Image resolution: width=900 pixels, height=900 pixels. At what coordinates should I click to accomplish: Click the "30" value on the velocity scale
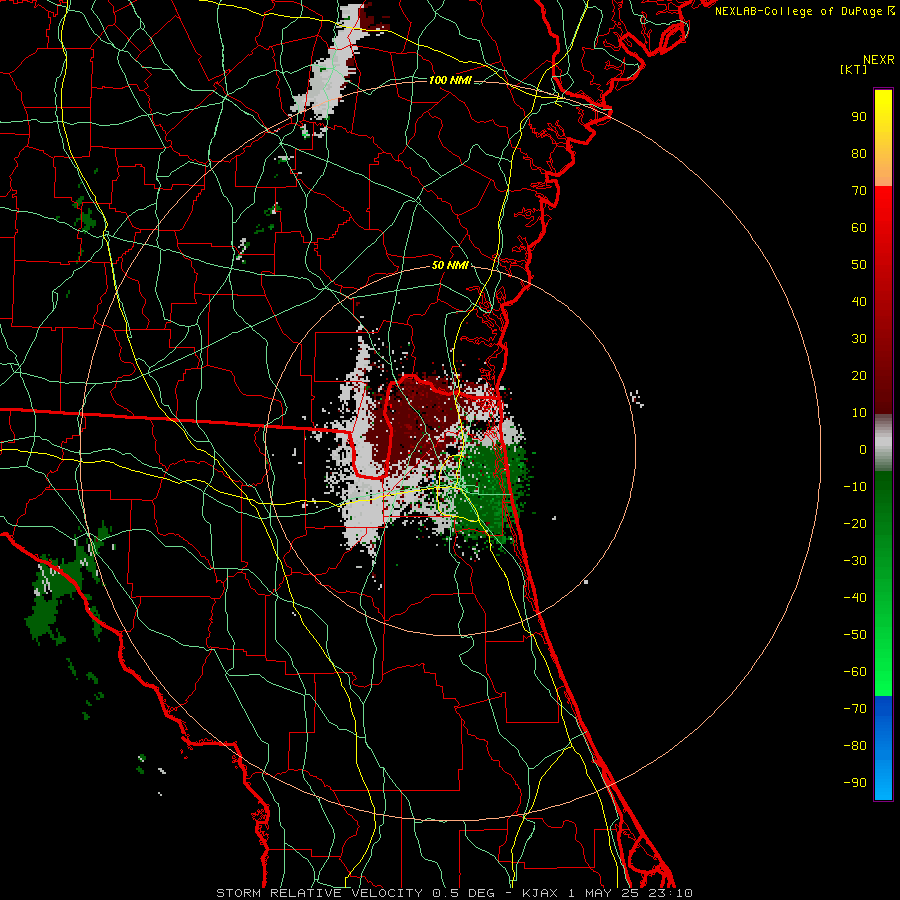[x=859, y=339]
